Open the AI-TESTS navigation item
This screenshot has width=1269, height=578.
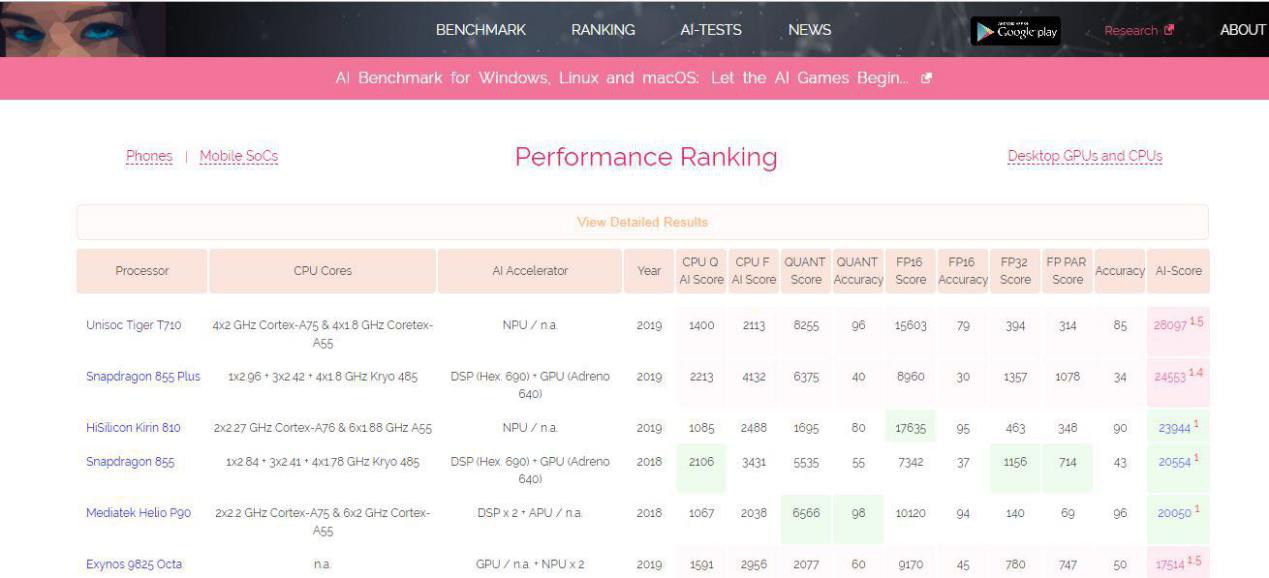[x=711, y=30]
